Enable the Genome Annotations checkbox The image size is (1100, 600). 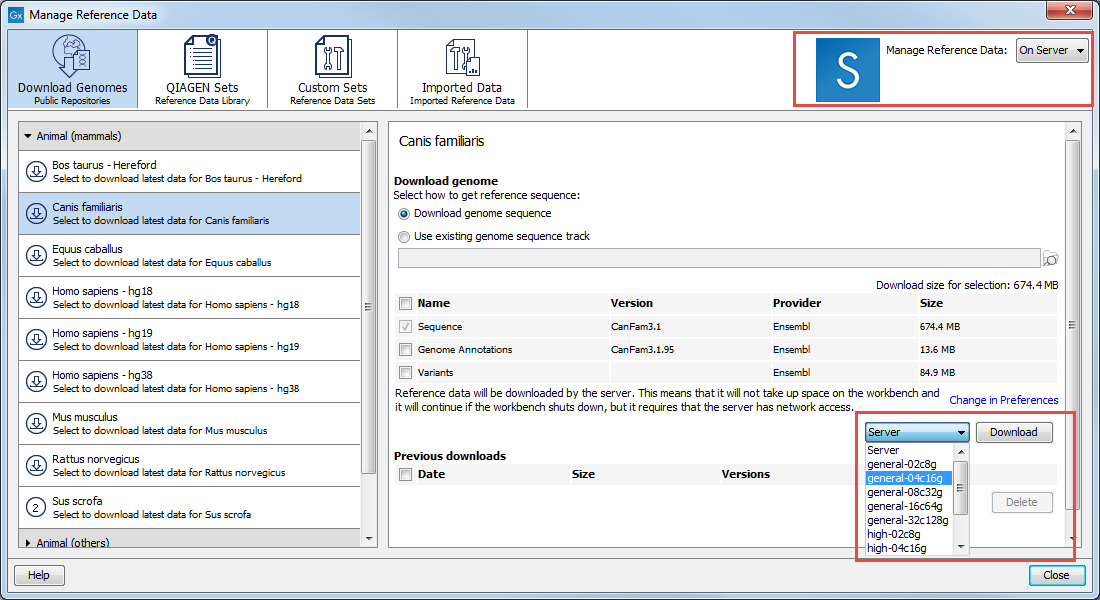(405, 350)
